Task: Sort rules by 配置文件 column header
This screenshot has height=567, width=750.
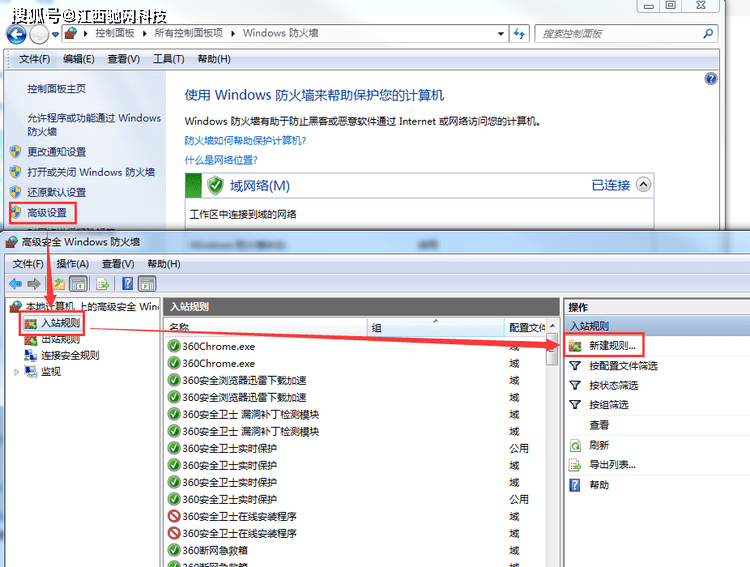Action: [526, 327]
